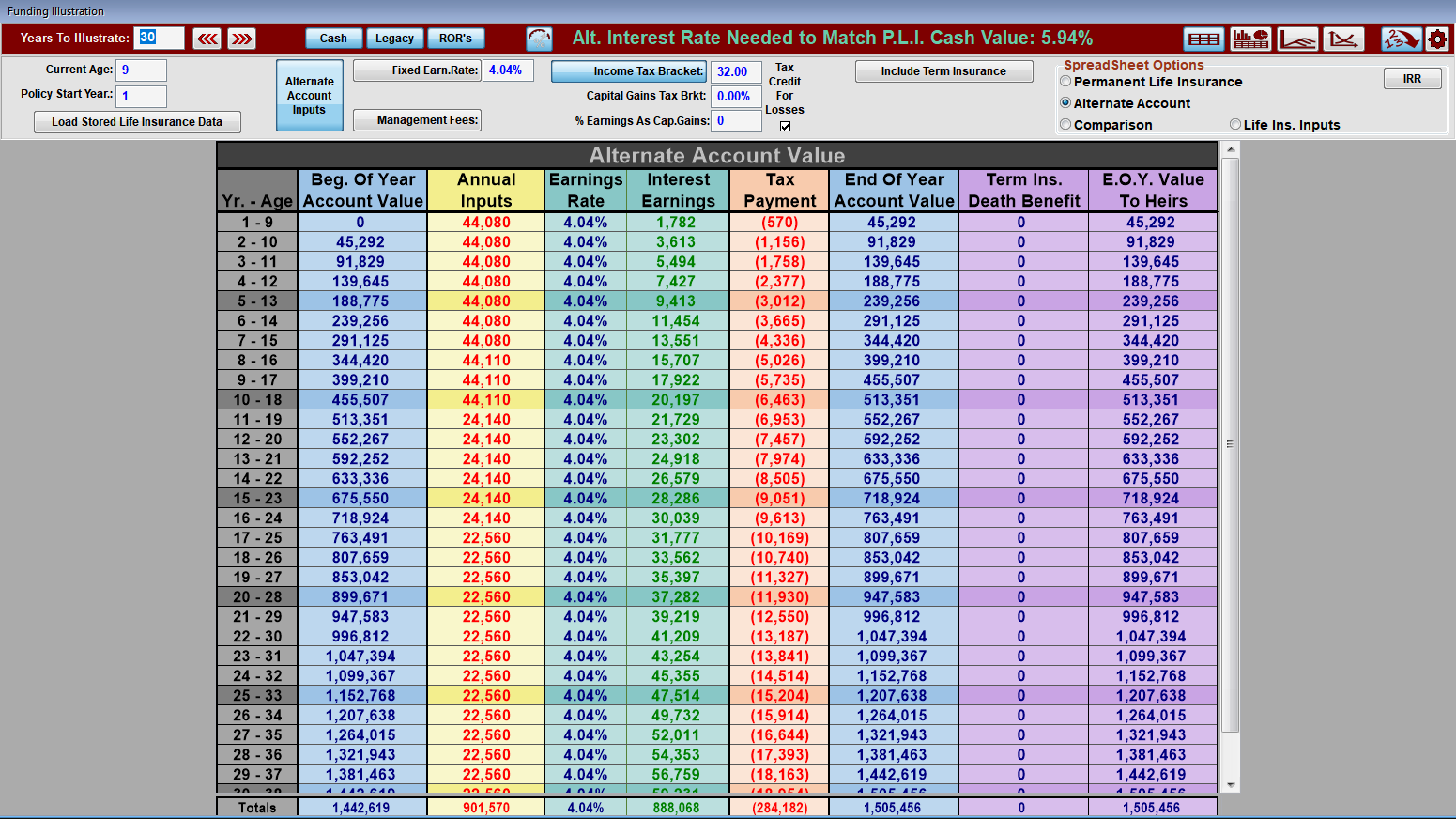Viewport: 1456px width, 819px height.
Task: Open the ROR's view
Action: point(455,39)
